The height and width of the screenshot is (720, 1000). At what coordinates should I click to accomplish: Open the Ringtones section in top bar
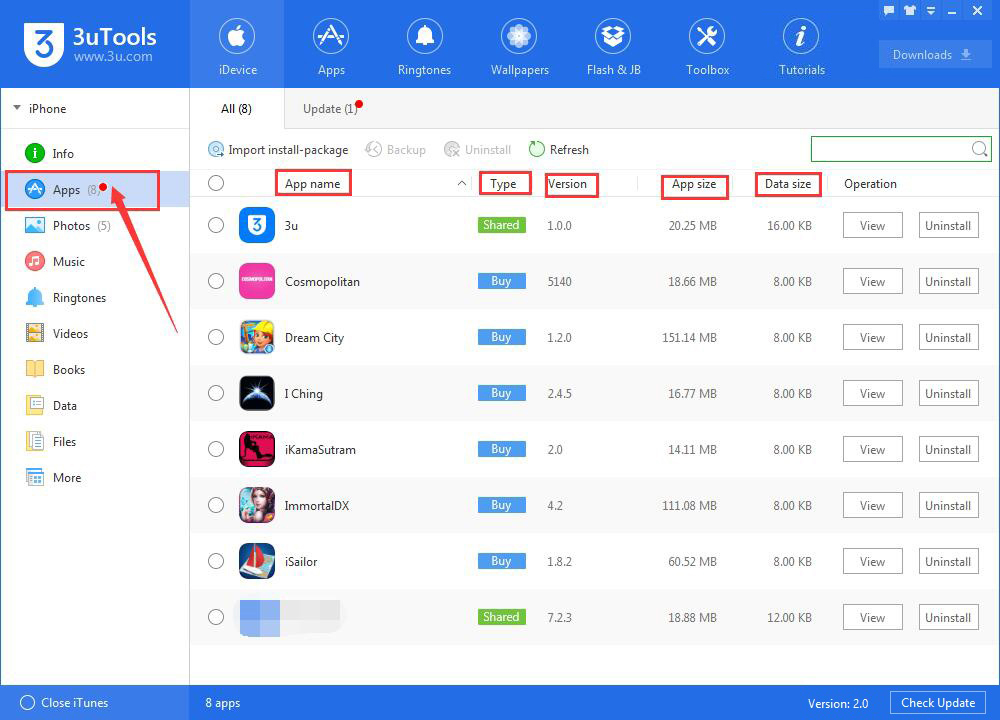(x=424, y=47)
